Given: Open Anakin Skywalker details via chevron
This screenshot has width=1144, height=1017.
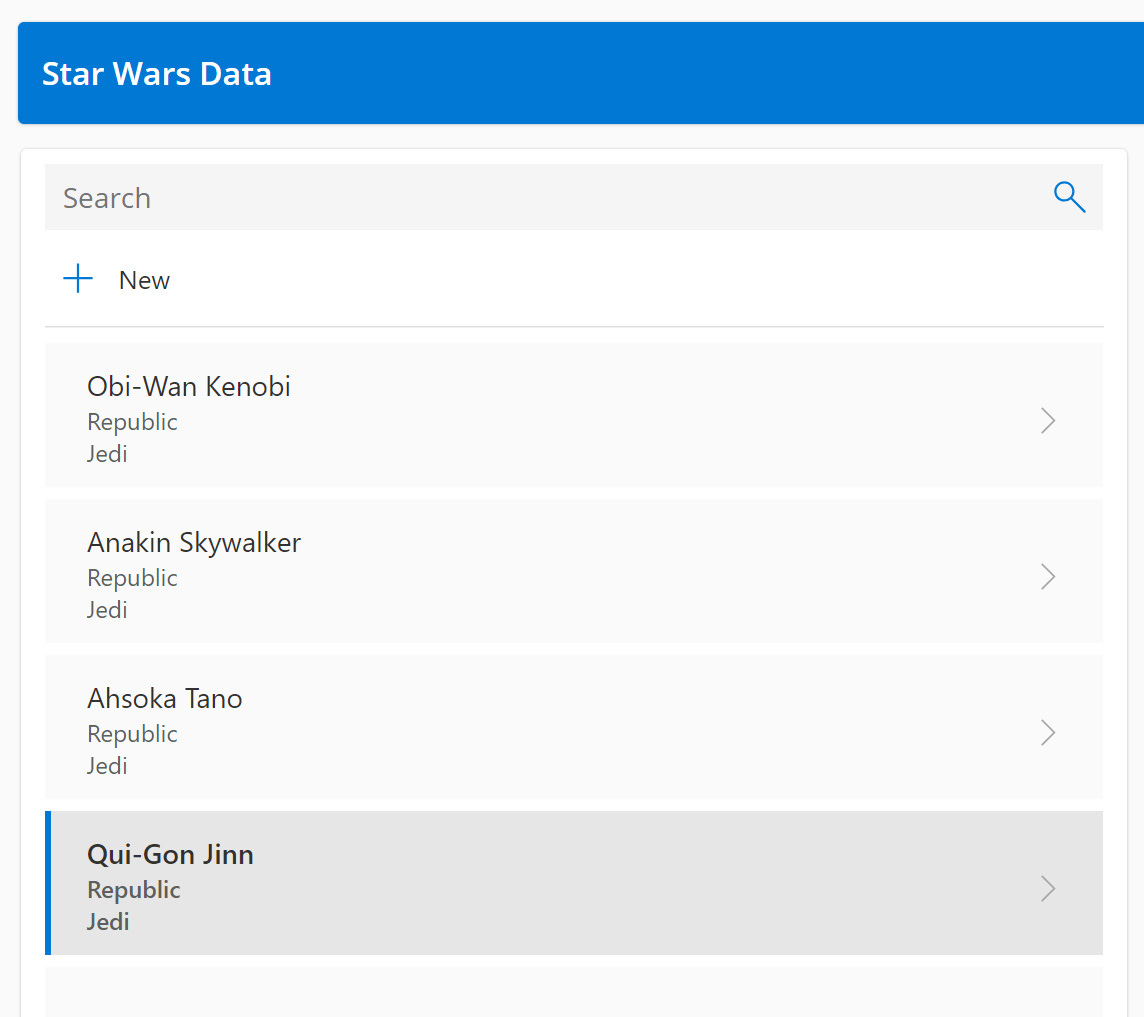Looking at the screenshot, I should pyautogui.click(x=1048, y=577).
